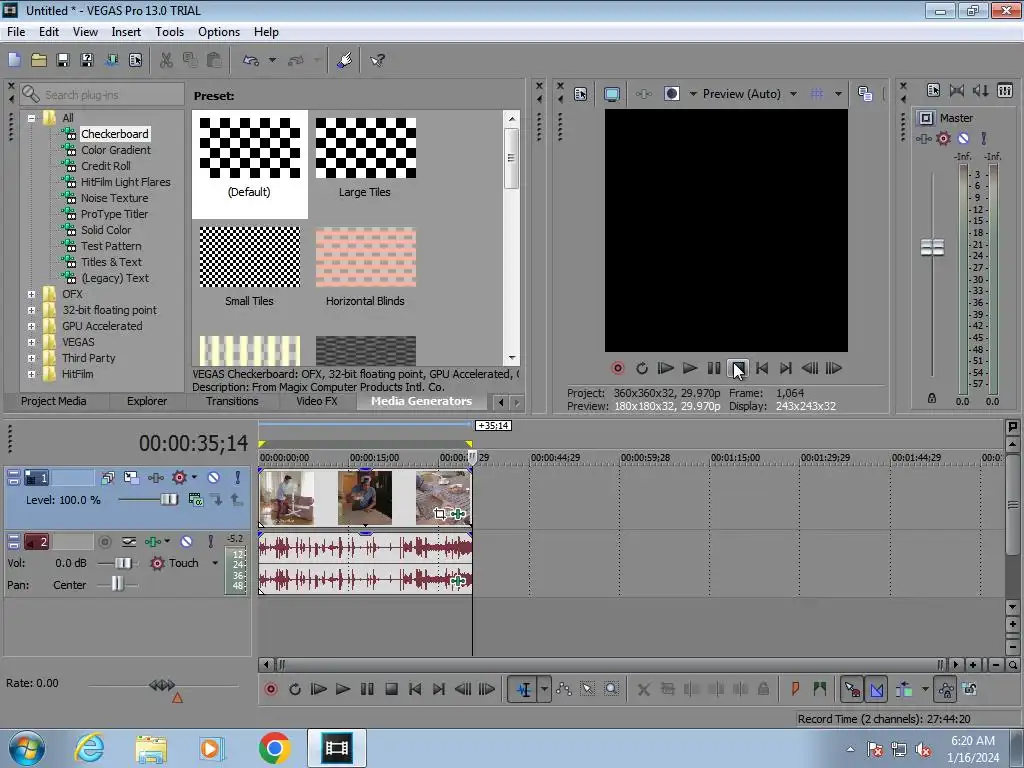Viewport: 1024px width, 768px height.
Task: Save project with the floppy disk icon
Action: (x=63, y=61)
